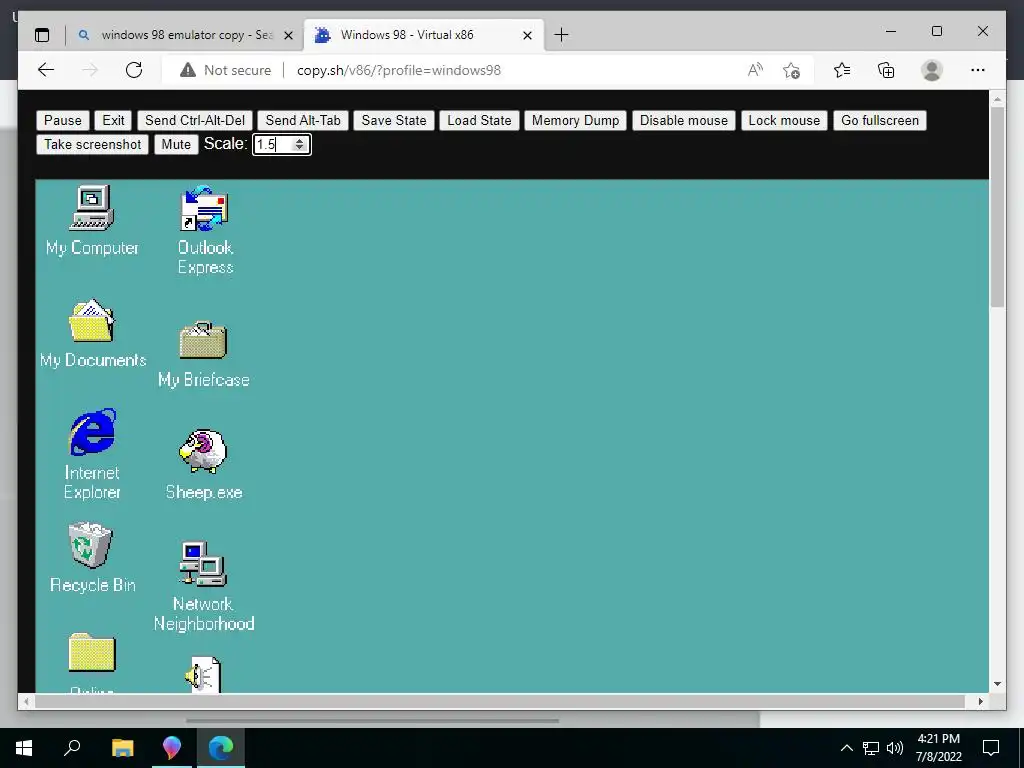This screenshot has width=1024, height=768.
Task: Click the volume speaker tray icon
Action: coord(895,748)
